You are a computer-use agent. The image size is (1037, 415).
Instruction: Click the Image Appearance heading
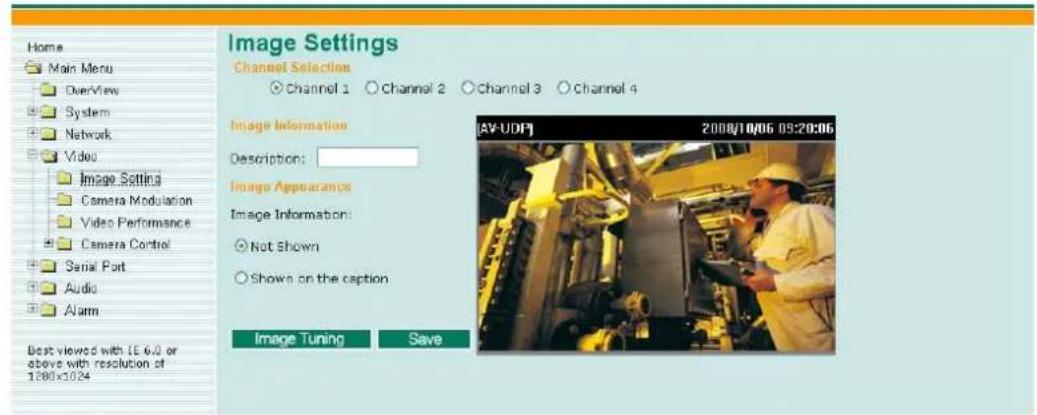[290, 186]
